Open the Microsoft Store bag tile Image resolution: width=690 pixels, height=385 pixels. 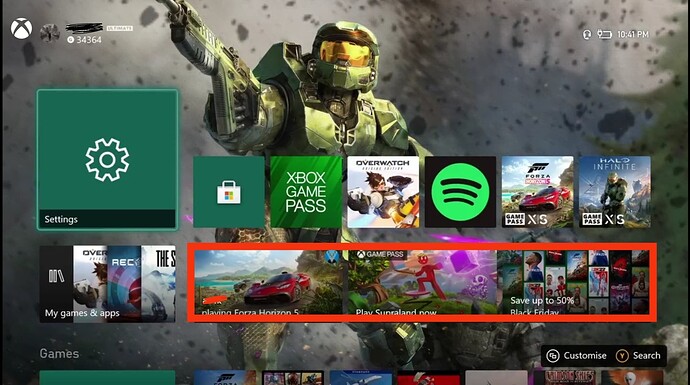click(x=229, y=192)
